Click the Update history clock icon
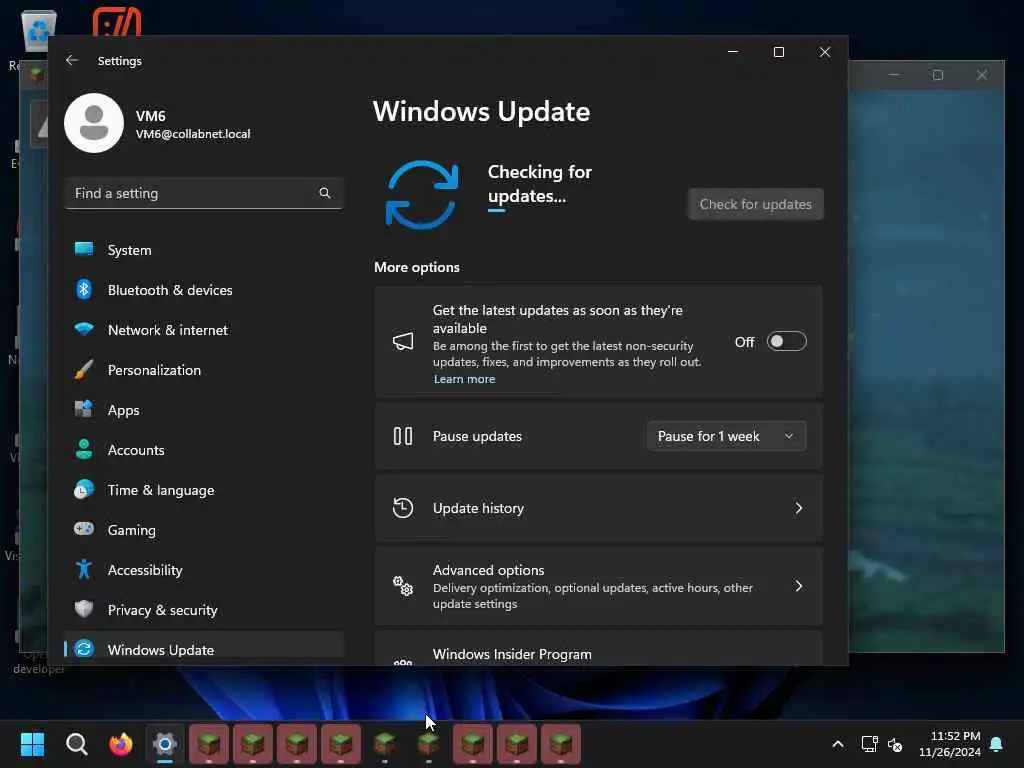This screenshot has height=768, width=1024. click(x=403, y=507)
